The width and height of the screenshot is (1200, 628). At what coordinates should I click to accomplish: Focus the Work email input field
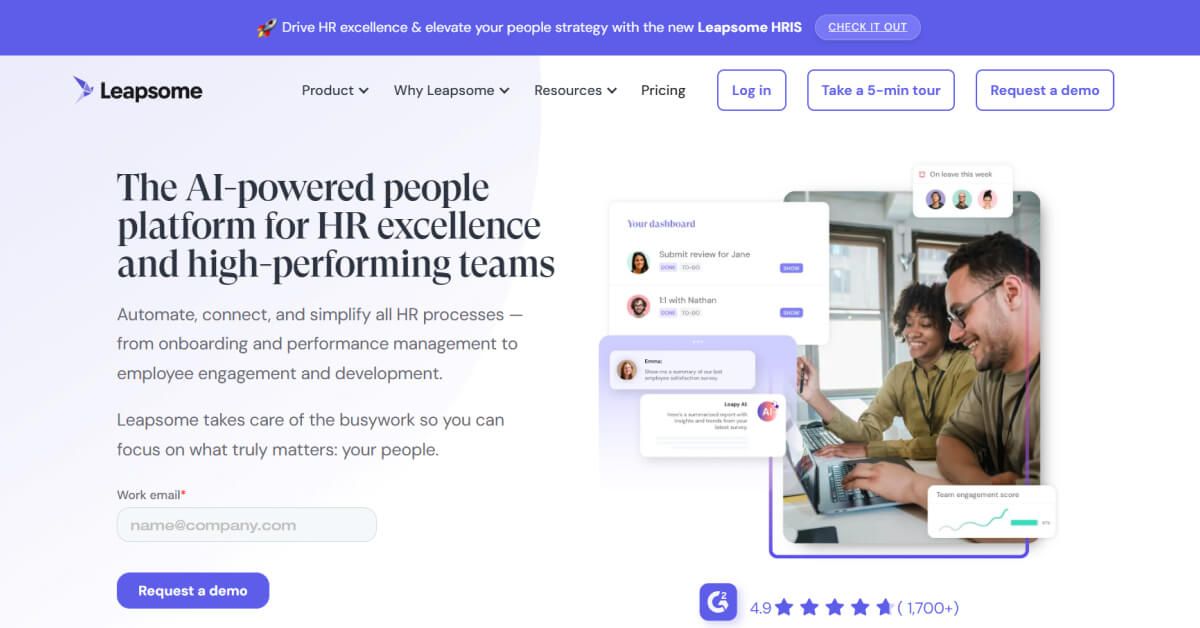(247, 525)
